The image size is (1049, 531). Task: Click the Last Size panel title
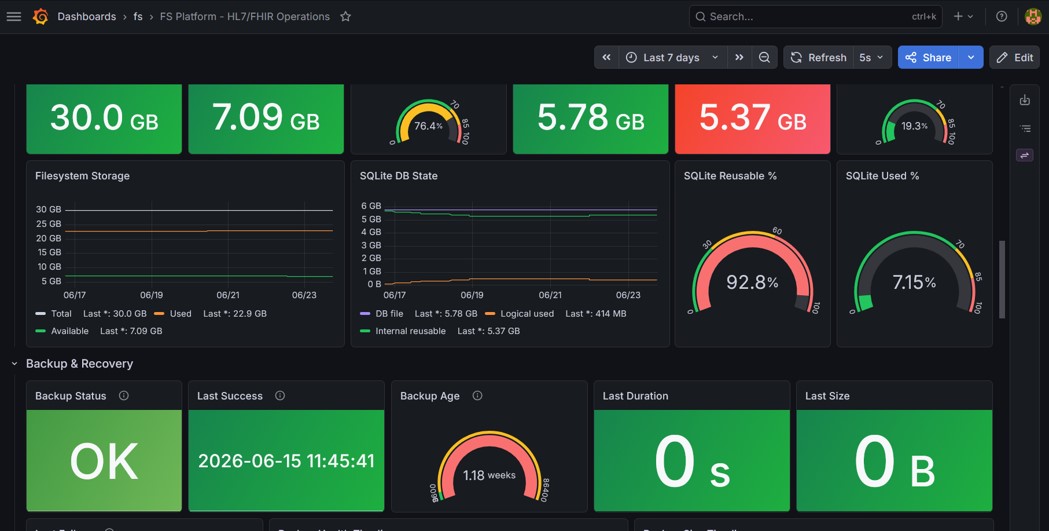point(827,396)
